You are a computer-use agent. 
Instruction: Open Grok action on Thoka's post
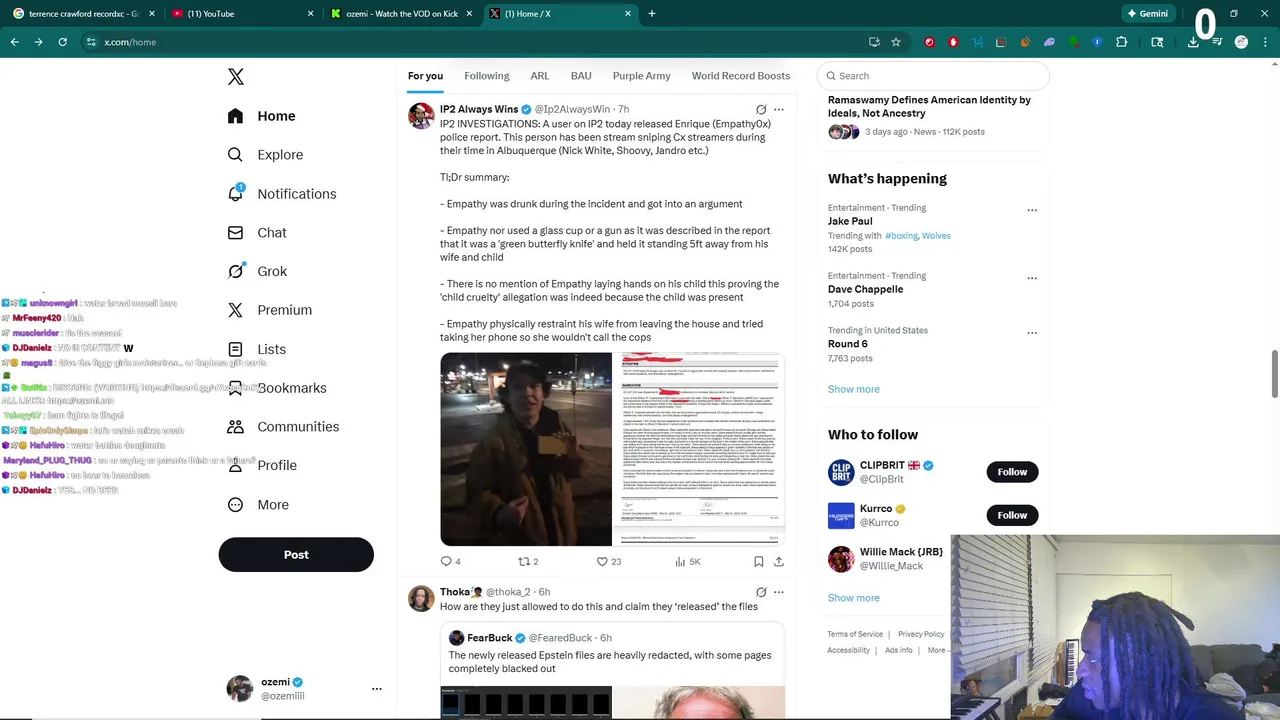click(761, 592)
